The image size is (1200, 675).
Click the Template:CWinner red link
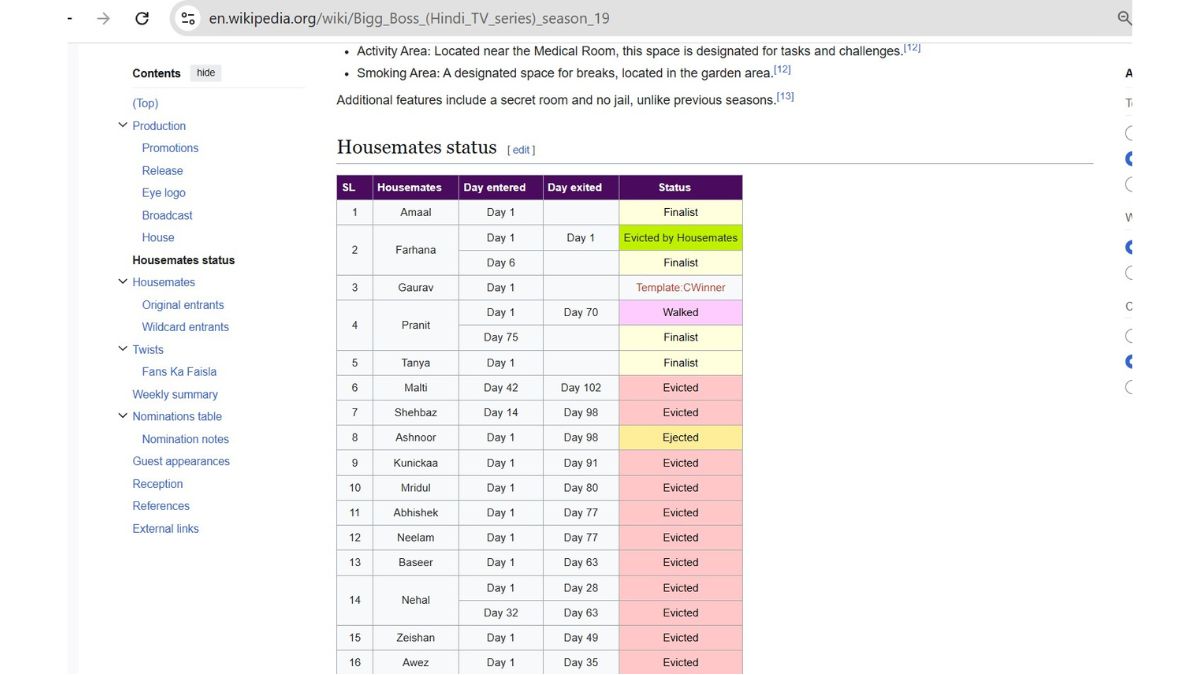[x=680, y=288]
